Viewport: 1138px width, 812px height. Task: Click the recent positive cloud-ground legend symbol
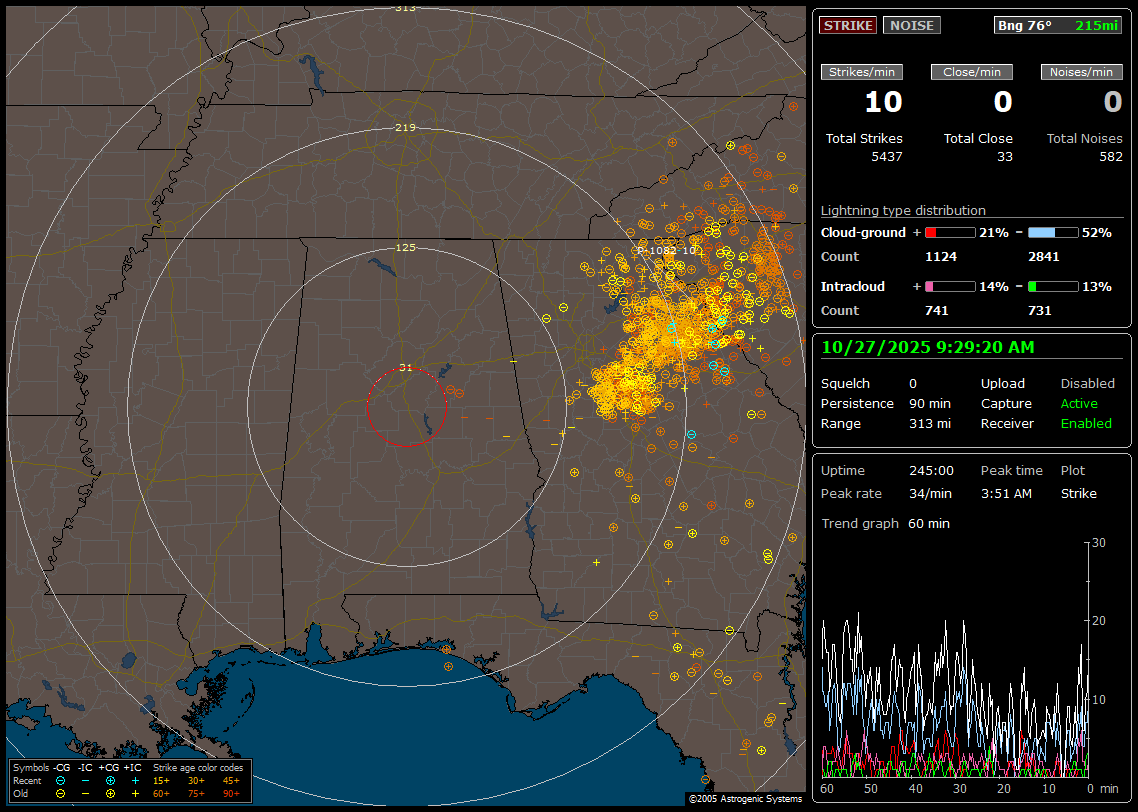pyautogui.click(x=109, y=780)
